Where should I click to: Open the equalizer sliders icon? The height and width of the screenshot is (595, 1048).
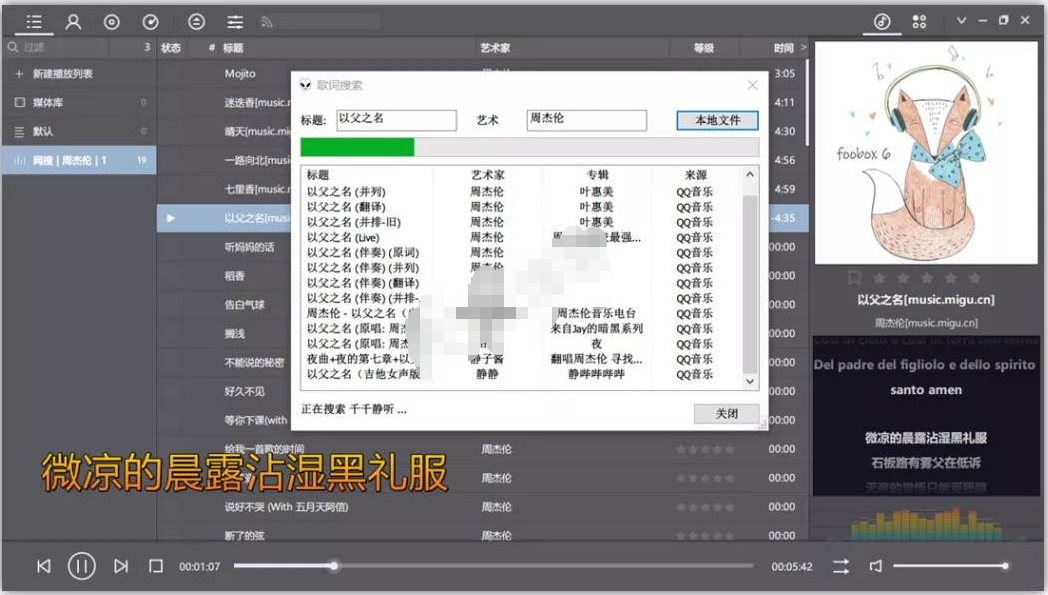coord(235,21)
